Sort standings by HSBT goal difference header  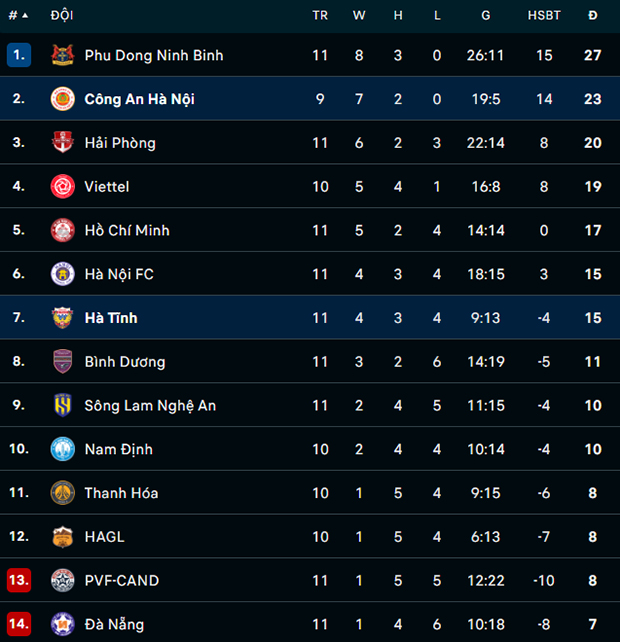(x=544, y=15)
